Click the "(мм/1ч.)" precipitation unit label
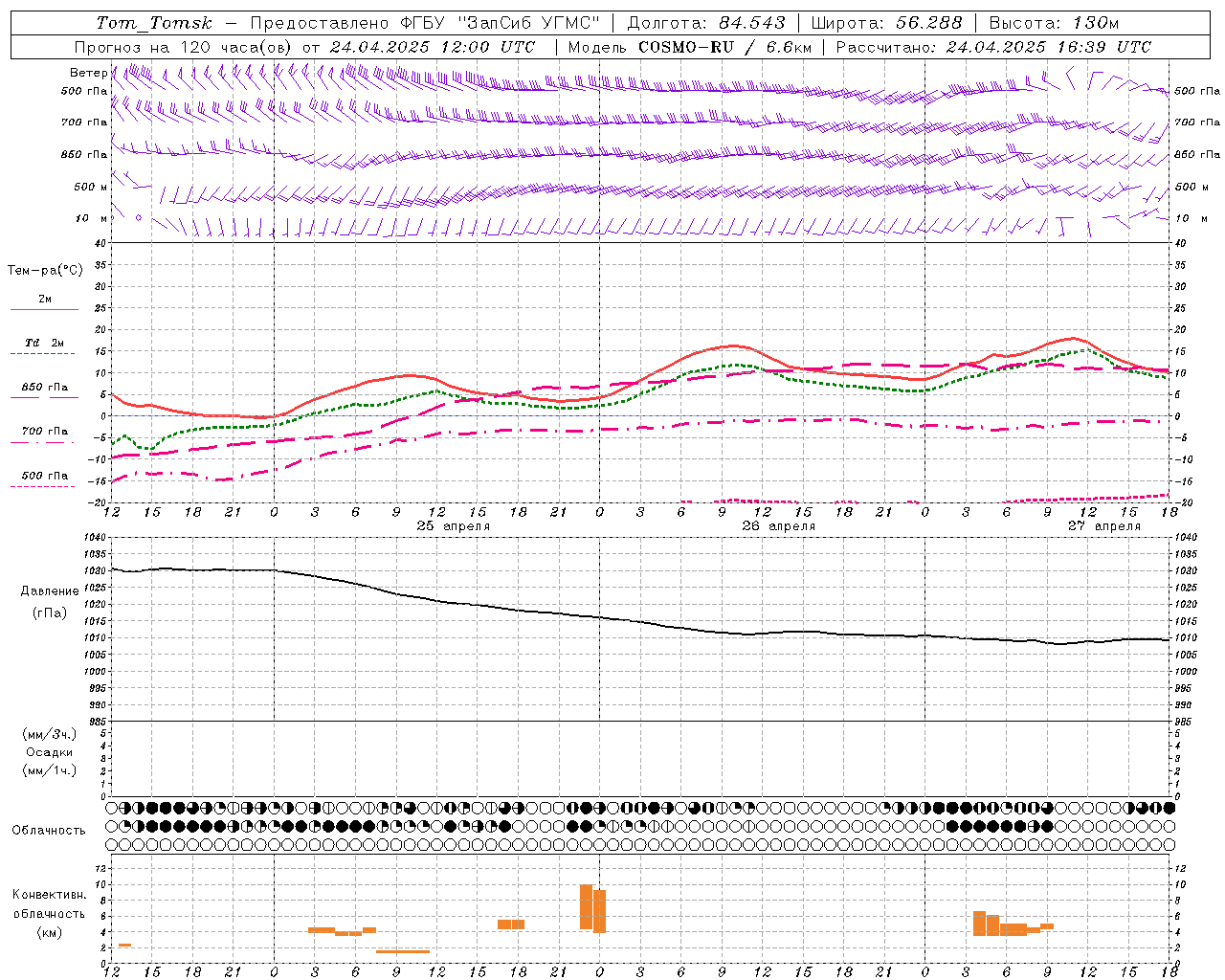 50,770
